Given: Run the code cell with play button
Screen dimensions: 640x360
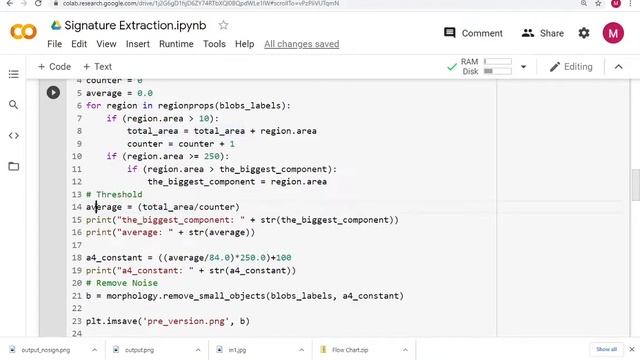Looking at the screenshot, I should tap(53, 92).
